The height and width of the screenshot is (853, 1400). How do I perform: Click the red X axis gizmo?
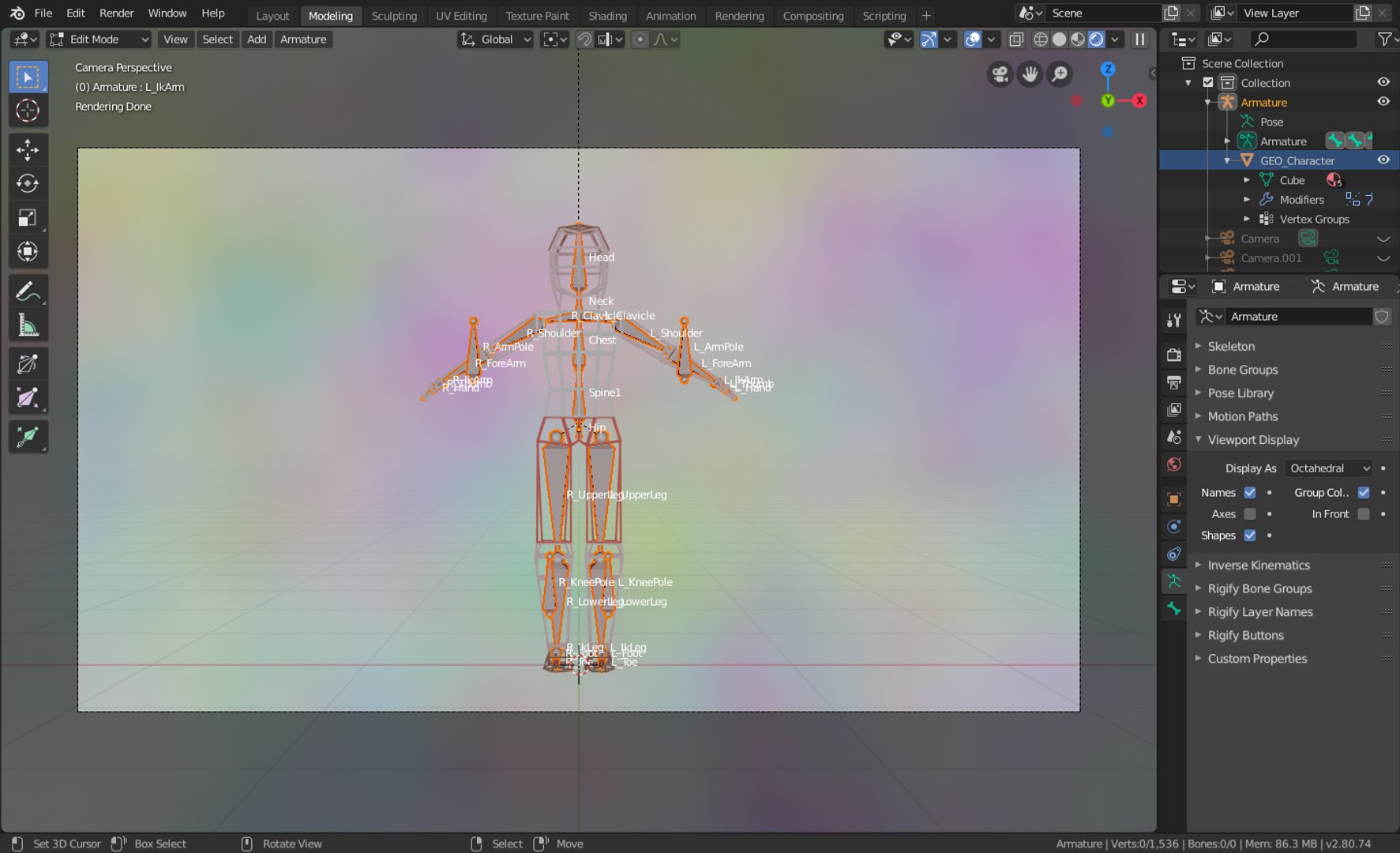(x=1139, y=100)
